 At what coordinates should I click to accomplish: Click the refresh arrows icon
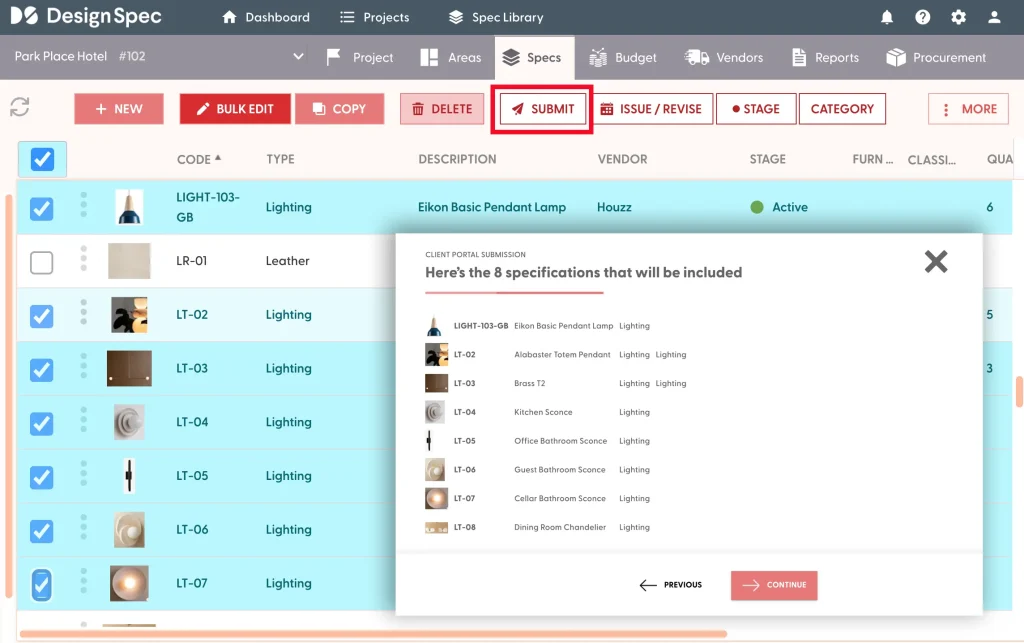click(19, 108)
